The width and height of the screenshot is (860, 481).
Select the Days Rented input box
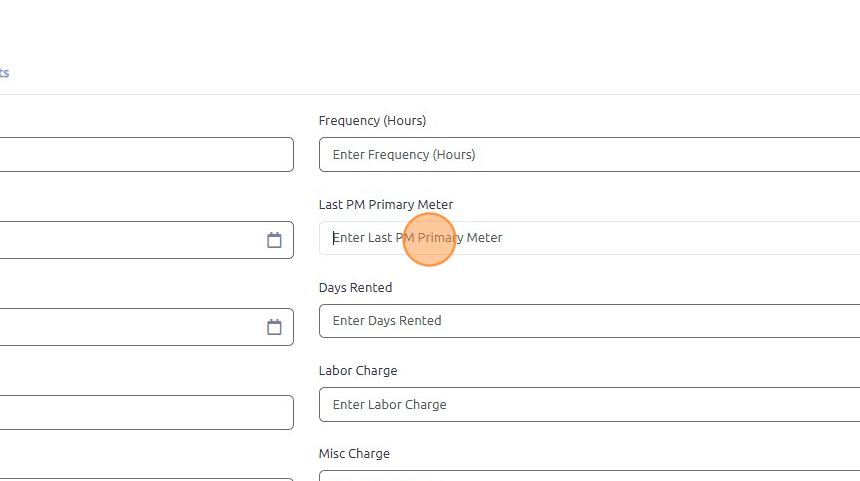[590, 321]
